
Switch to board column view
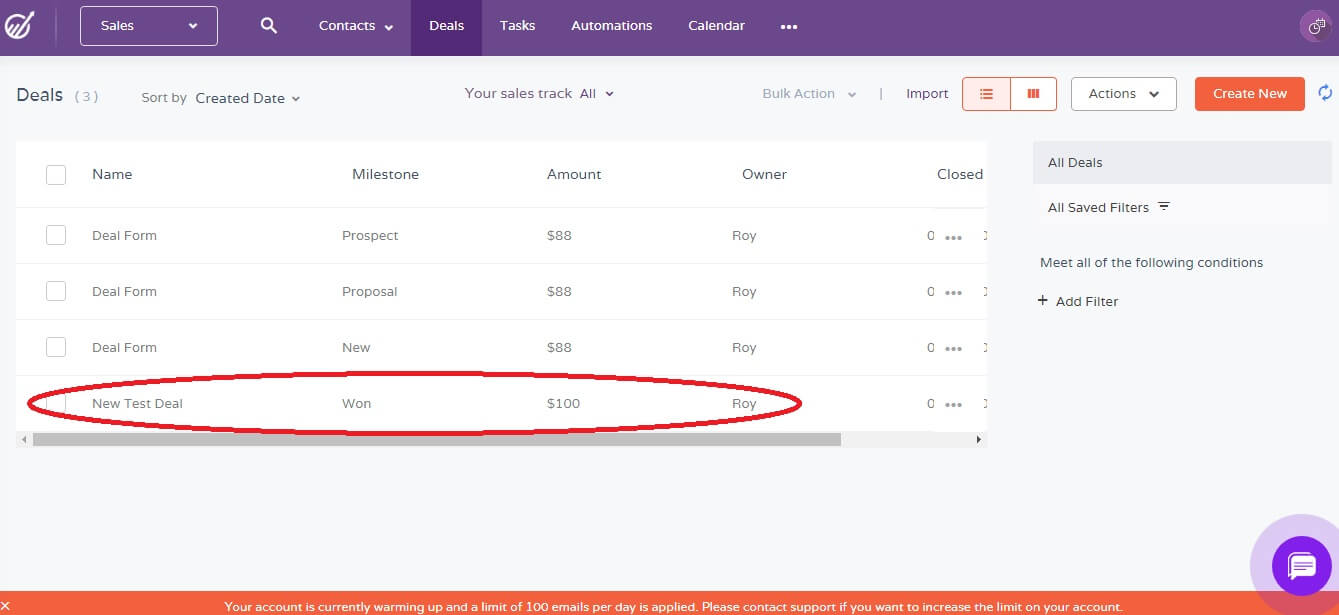pos(1034,94)
